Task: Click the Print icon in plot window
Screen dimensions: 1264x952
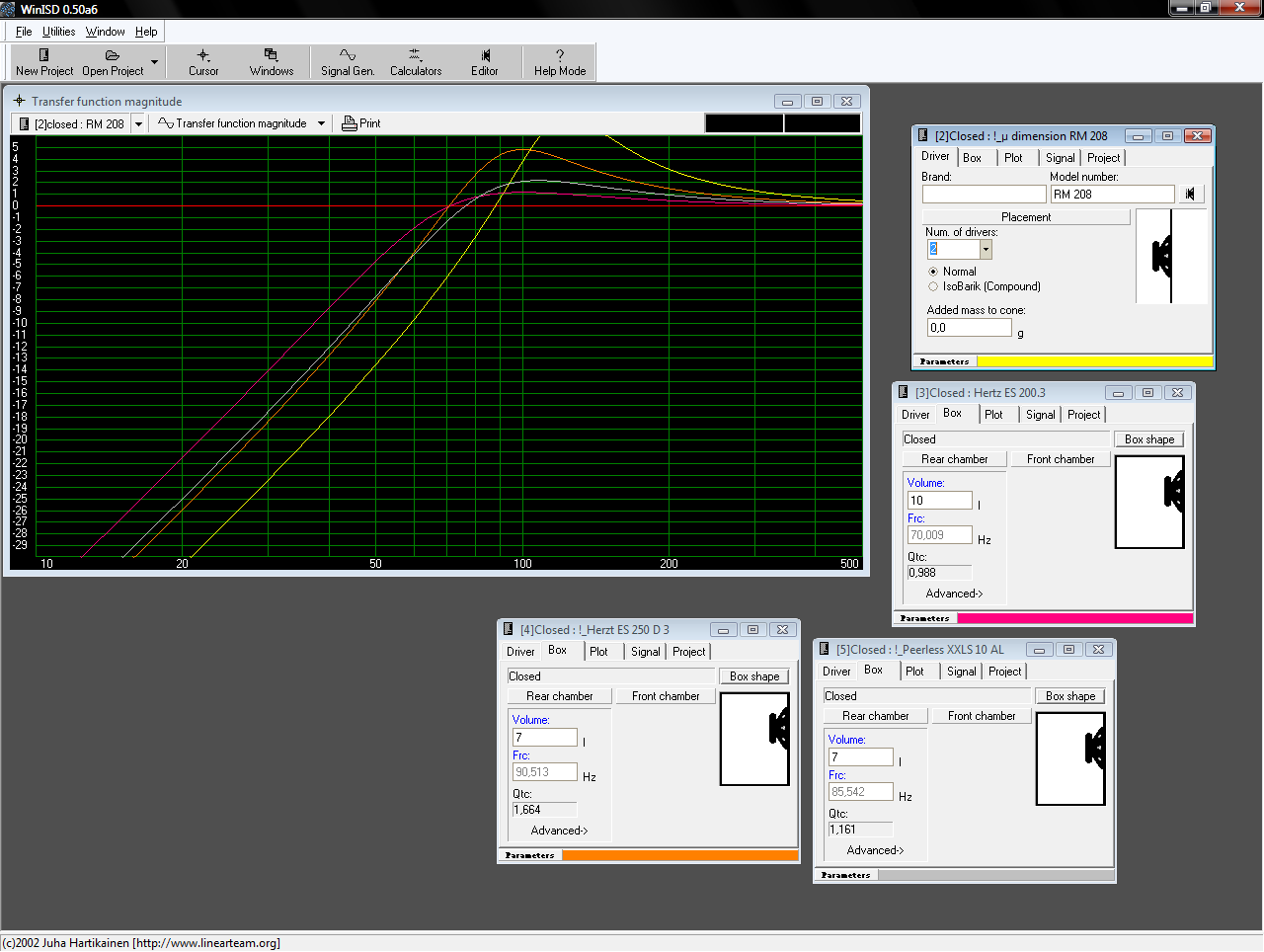Action: click(x=350, y=123)
